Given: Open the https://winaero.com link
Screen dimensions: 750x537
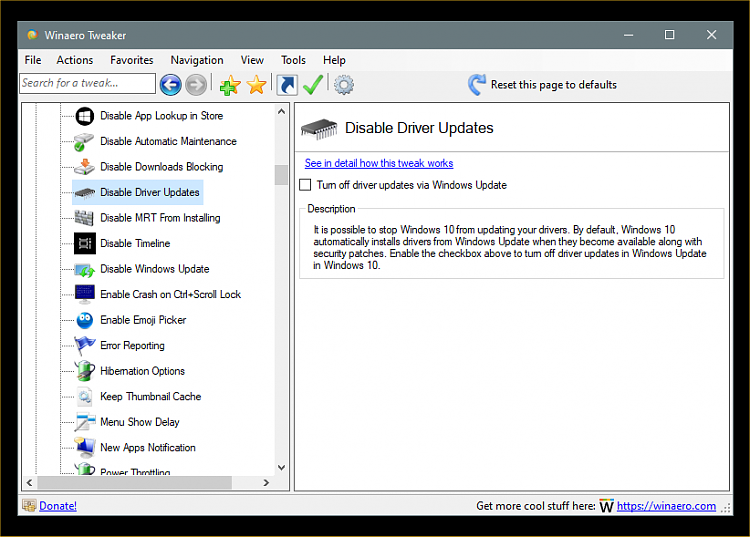Looking at the screenshot, I should click(666, 506).
